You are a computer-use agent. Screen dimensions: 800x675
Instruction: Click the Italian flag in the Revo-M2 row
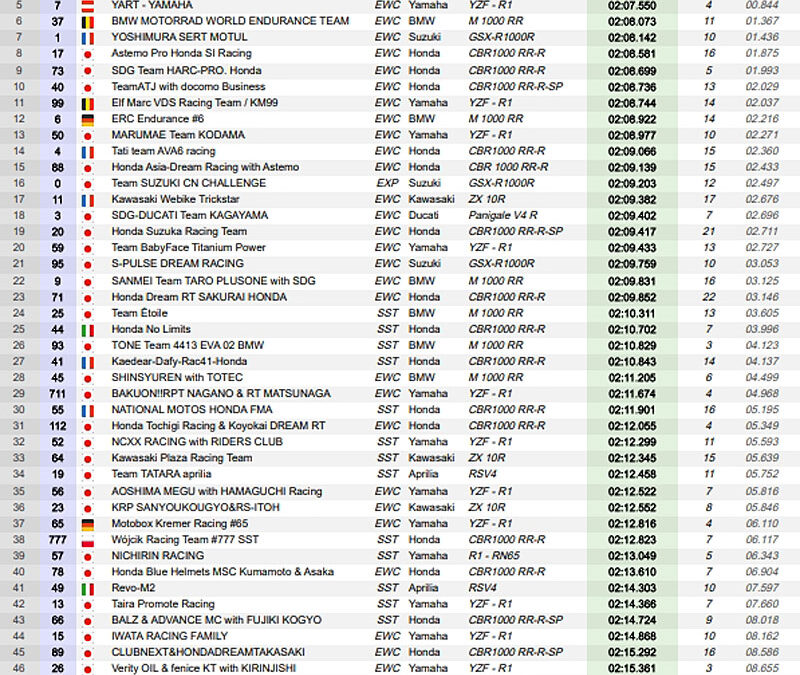point(88,589)
